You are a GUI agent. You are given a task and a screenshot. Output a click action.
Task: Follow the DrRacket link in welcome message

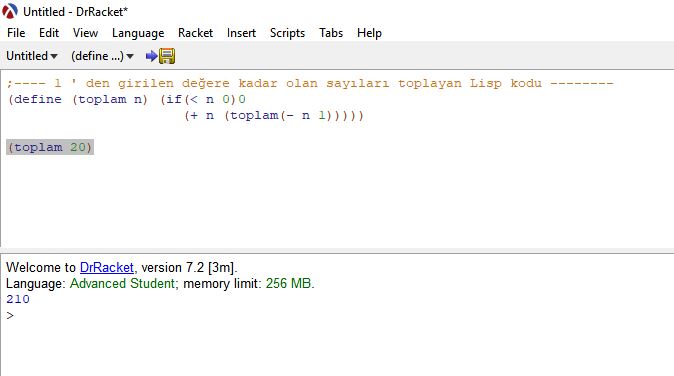tap(107, 267)
